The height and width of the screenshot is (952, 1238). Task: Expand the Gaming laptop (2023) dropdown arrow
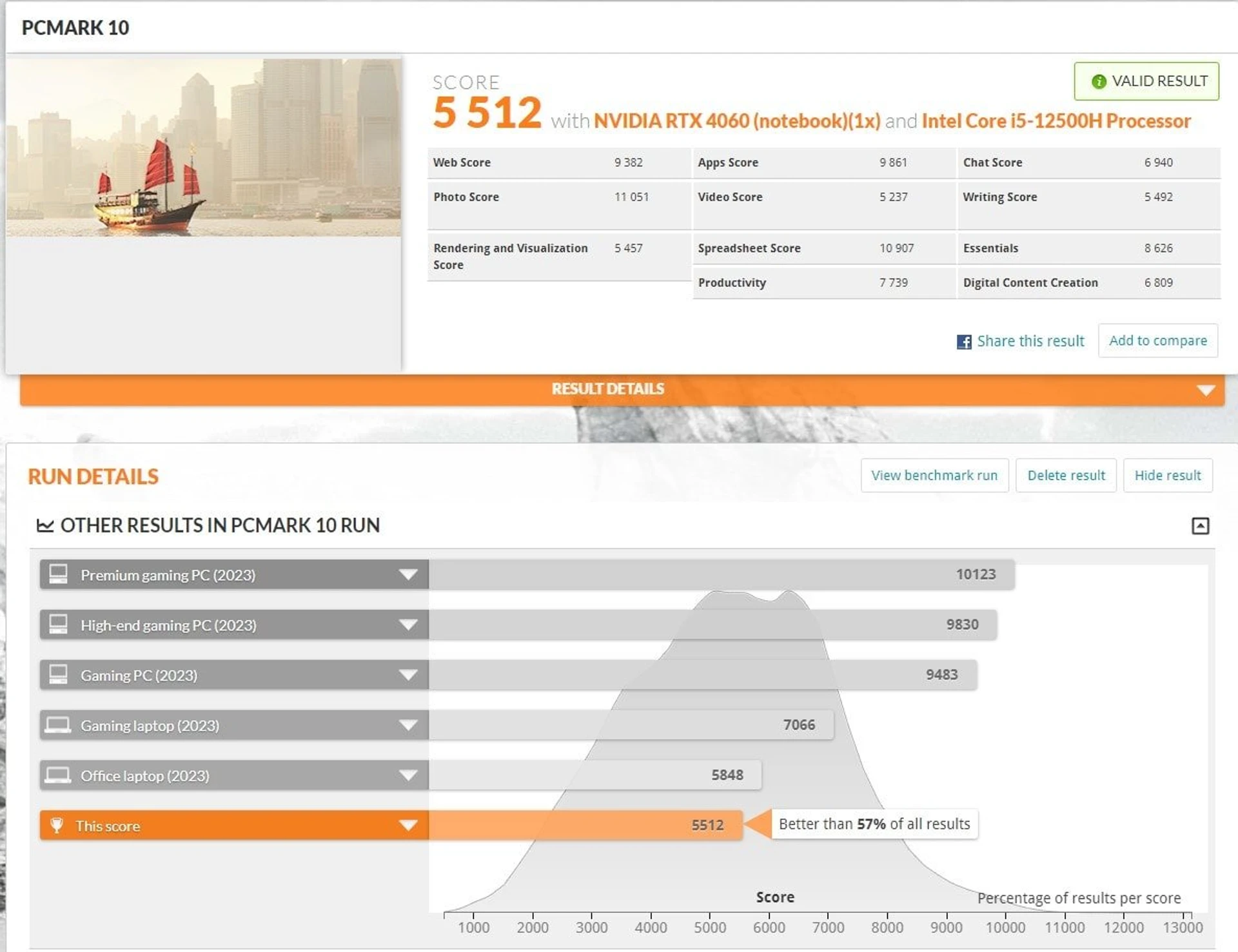(x=408, y=725)
